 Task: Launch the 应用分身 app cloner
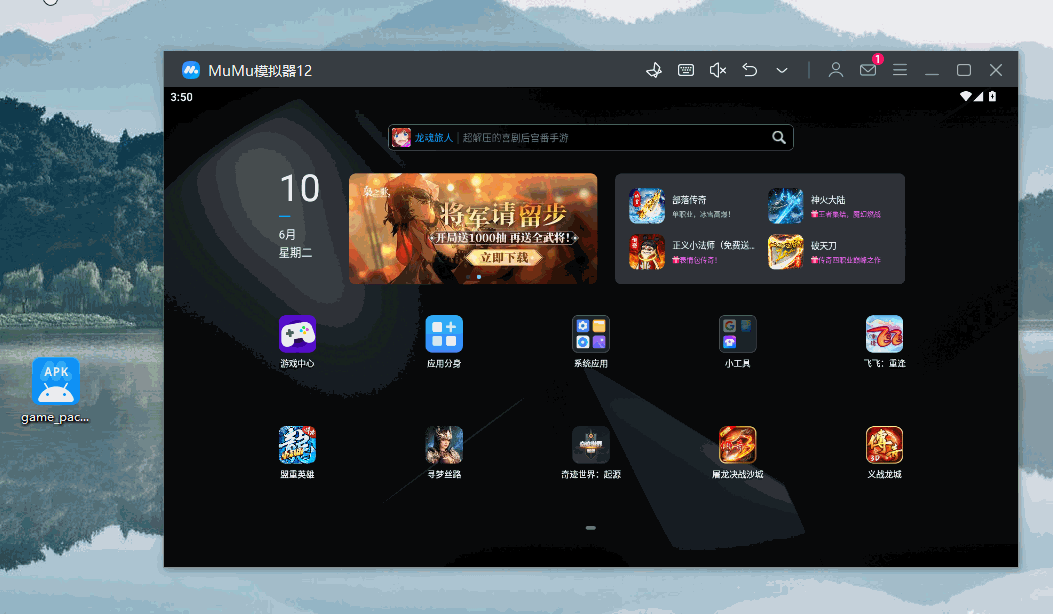[444, 341]
